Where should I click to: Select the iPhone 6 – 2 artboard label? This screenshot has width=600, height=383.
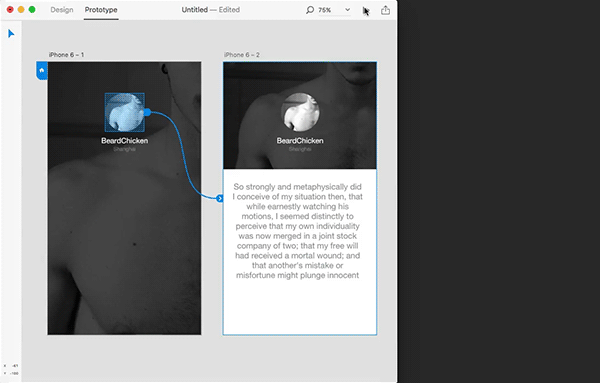(x=242, y=55)
